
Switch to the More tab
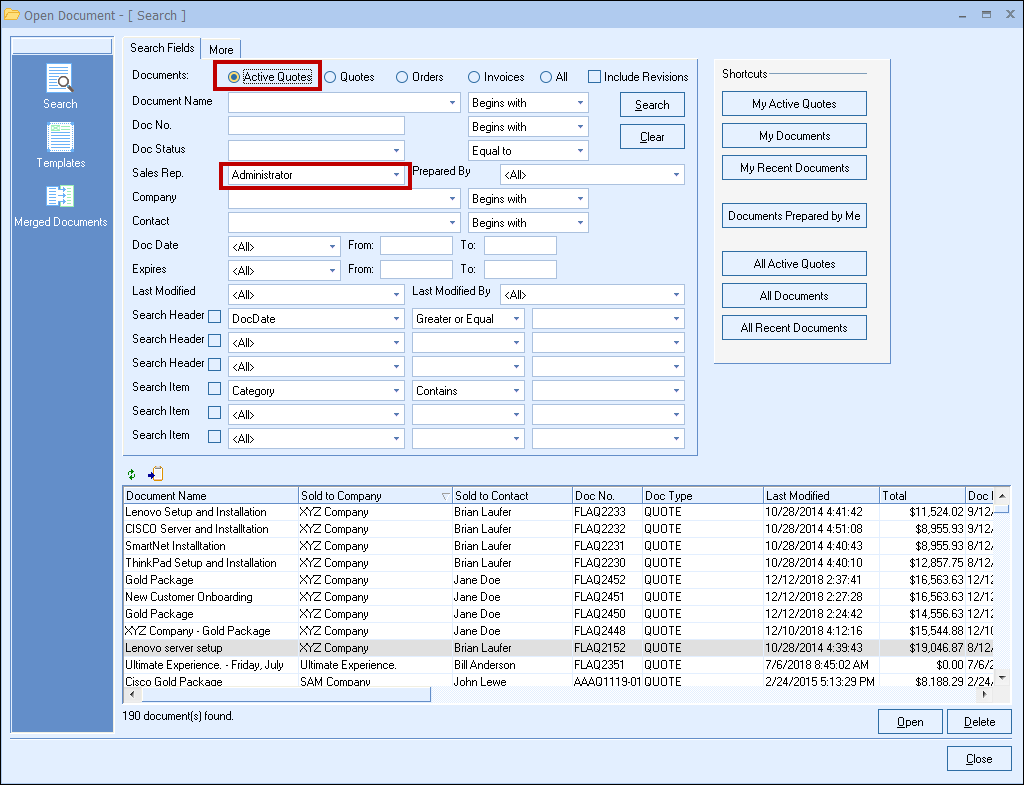coord(221,49)
